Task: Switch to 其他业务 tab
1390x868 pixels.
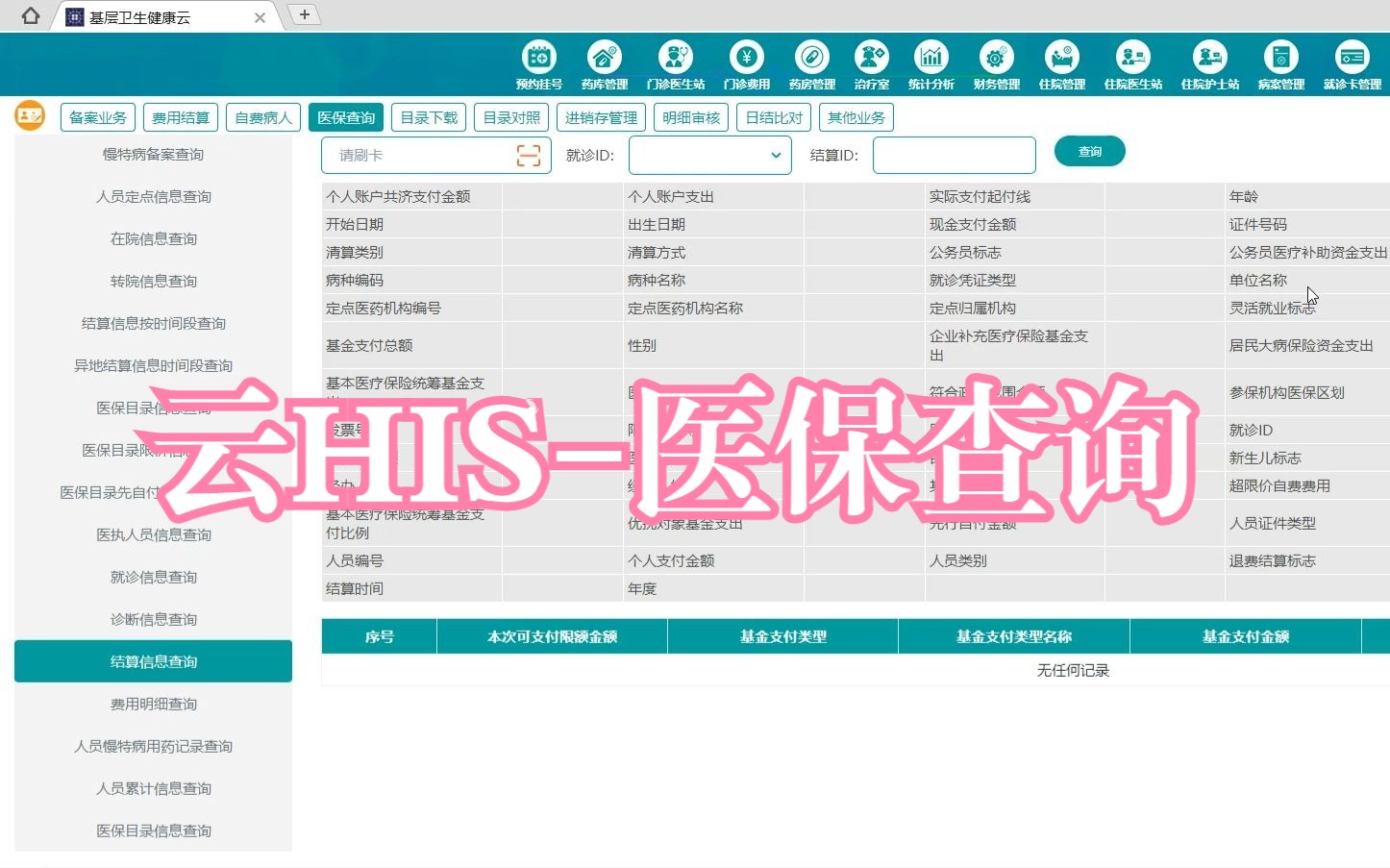Action: pyautogui.click(x=856, y=117)
